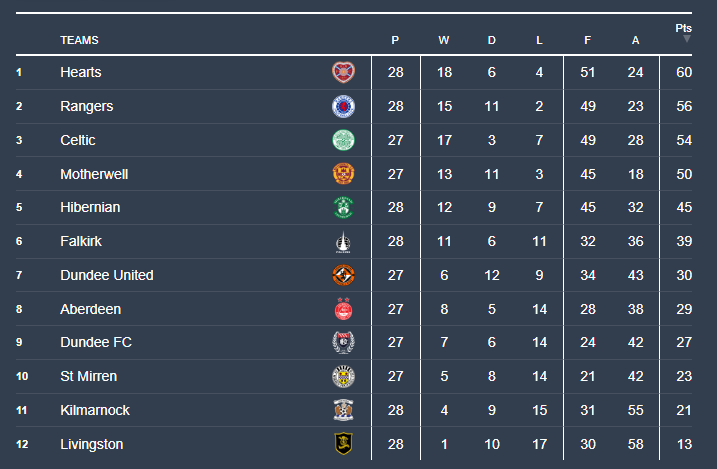Click the Aberdeen club crest icon
717x469 pixels.
(x=343, y=309)
